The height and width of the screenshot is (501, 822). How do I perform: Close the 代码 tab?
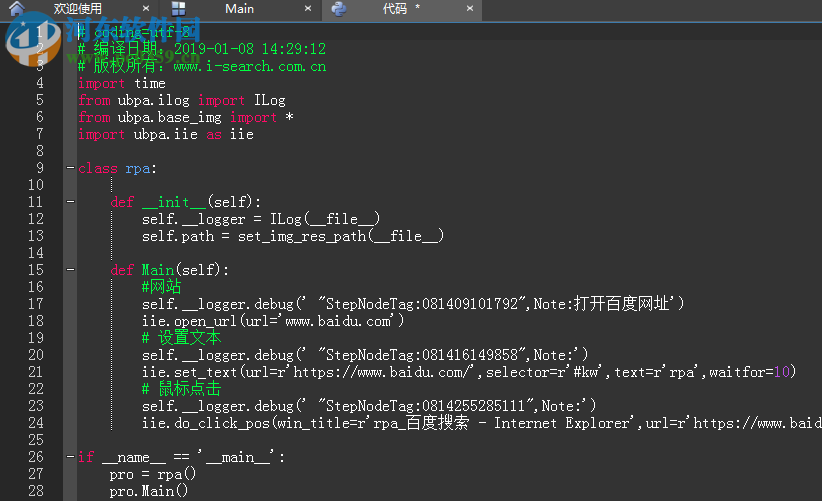point(470,8)
